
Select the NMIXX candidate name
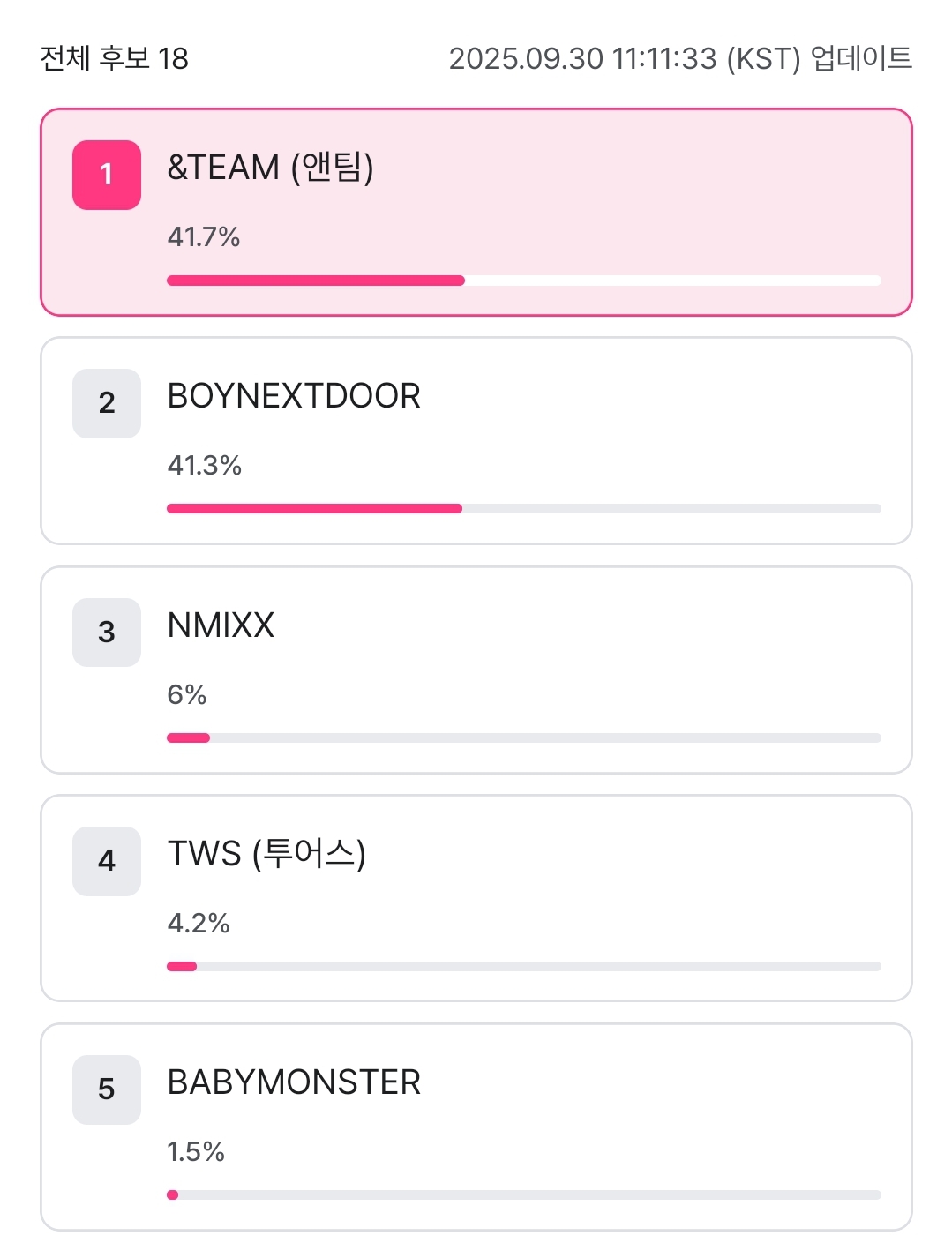click(x=221, y=625)
